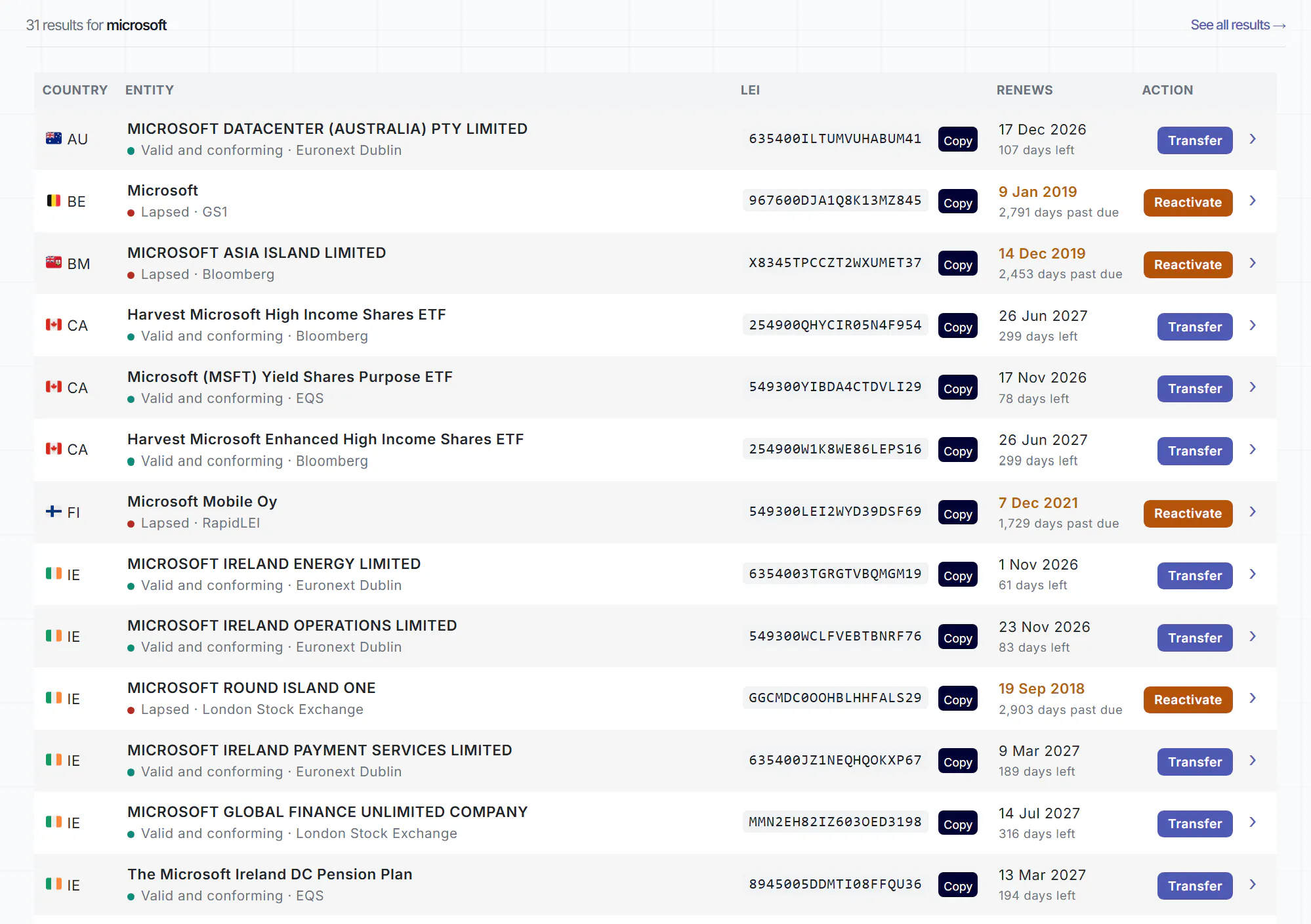Viewport: 1311px width, 924px height.
Task: Transfer Microsoft (MSFT) Yield Shares Purpose ETF
Action: [x=1195, y=388]
